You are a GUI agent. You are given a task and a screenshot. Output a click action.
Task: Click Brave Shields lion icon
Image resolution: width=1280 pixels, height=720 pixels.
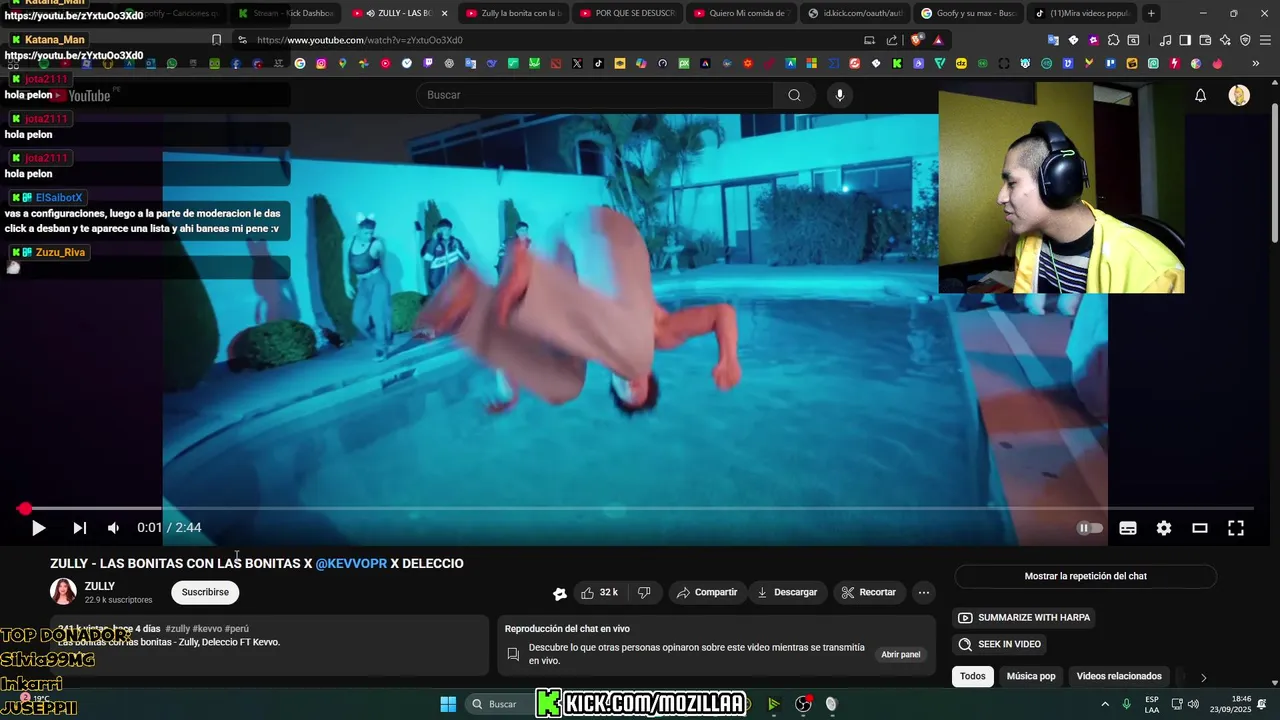click(917, 40)
